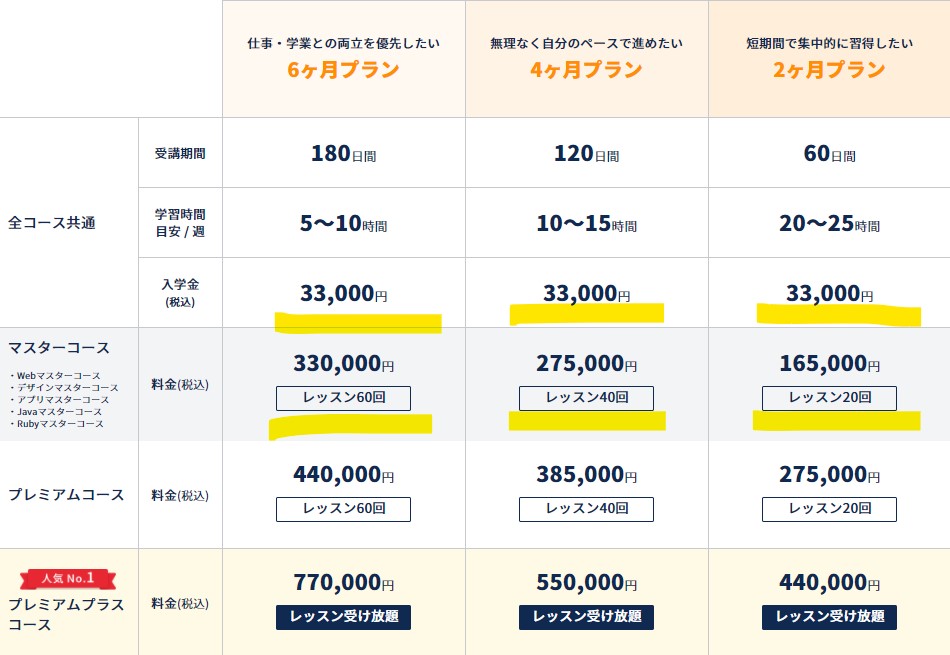Click レッスン受け放題 under 550,000円
The height and width of the screenshot is (655, 950).
[586, 617]
